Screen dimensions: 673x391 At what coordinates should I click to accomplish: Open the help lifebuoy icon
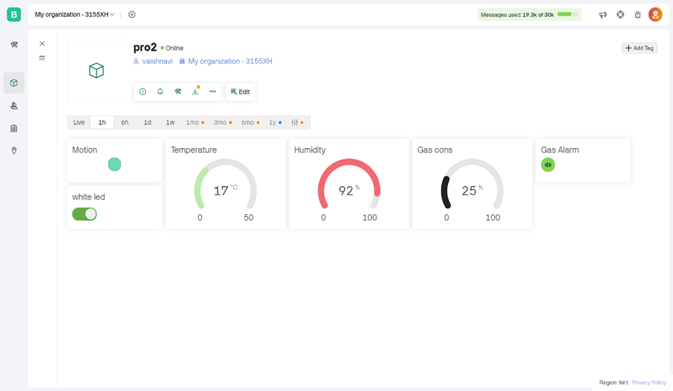[x=621, y=15]
